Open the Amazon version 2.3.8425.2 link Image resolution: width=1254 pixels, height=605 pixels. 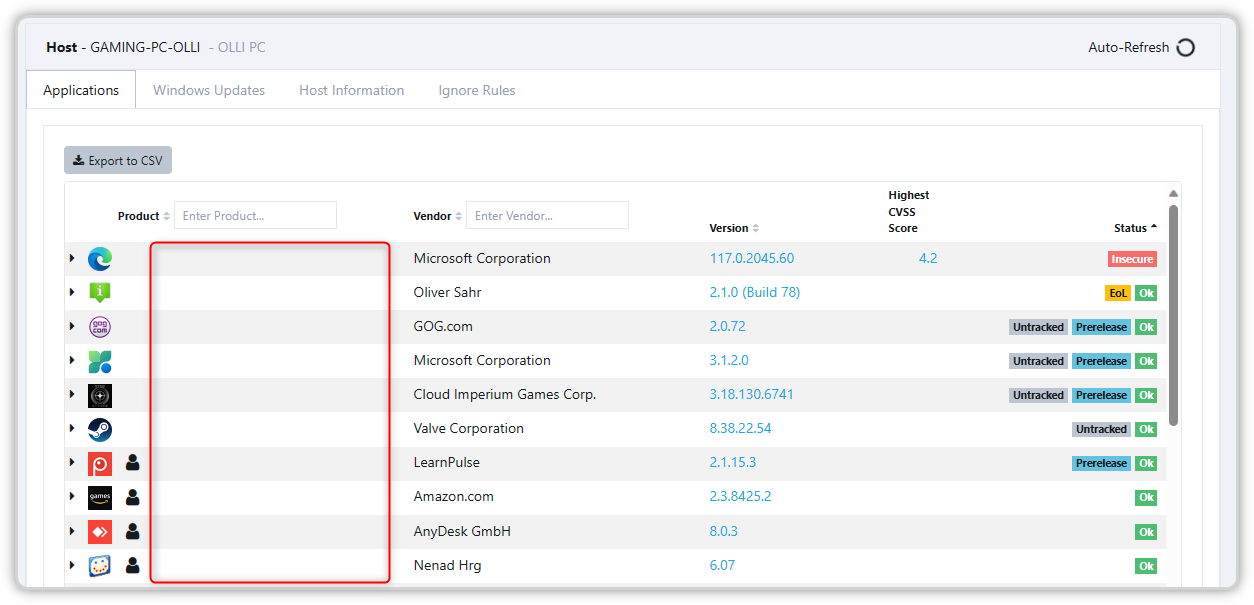point(741,496)
